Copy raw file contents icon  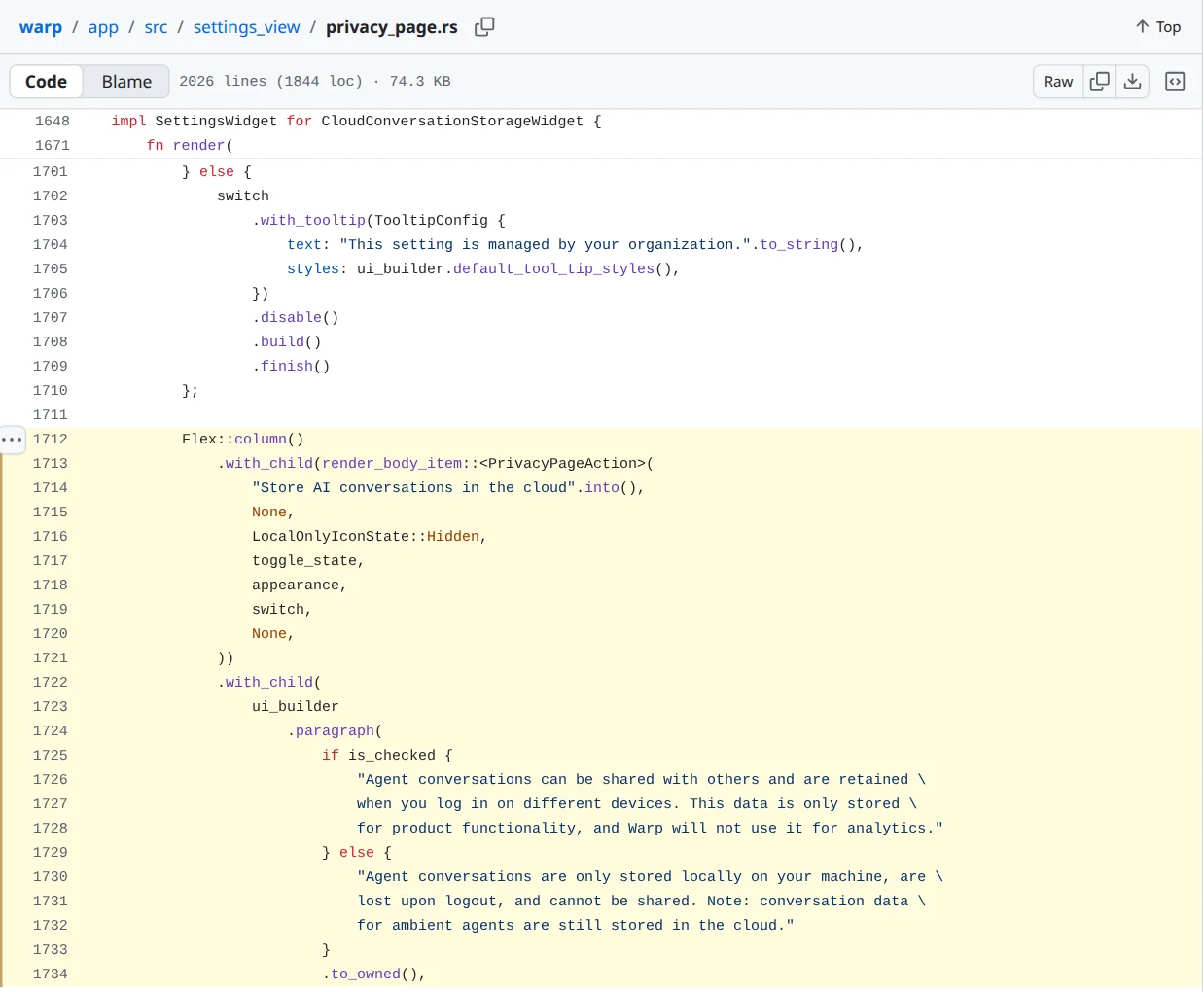pos(1100,82)
